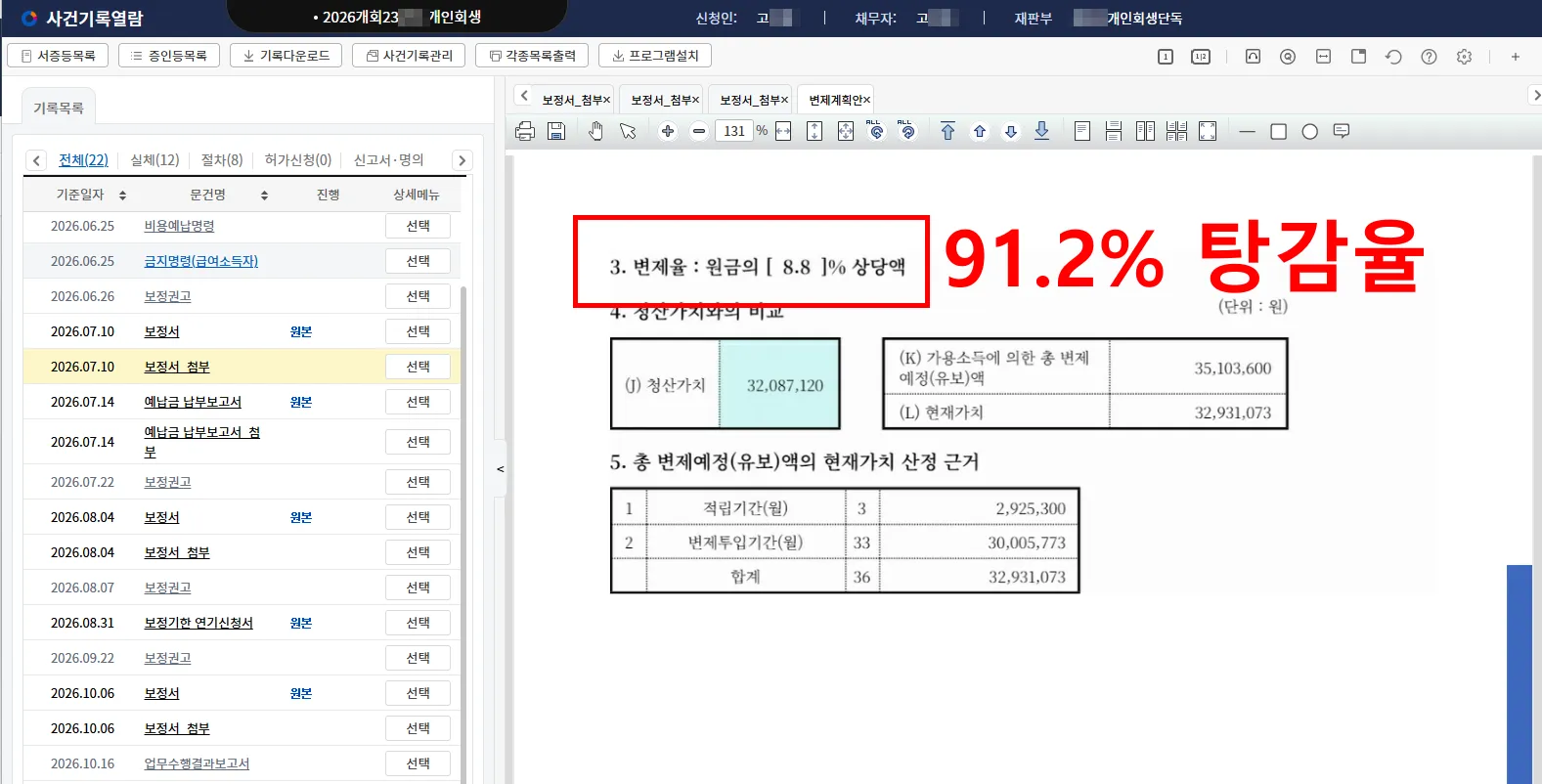Click 각종목록출력 button
The height and width of the screenshot is (784, 1542).
click(x=532, y=56)
